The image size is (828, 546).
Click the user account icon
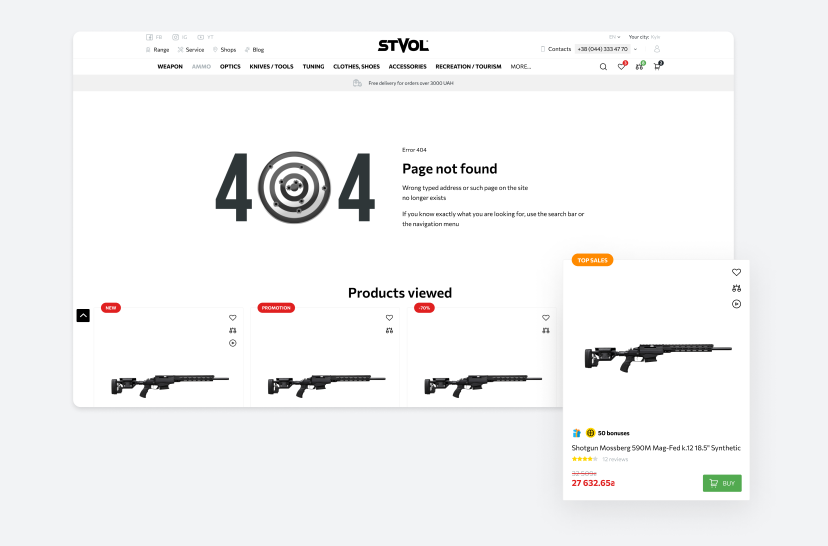click(657, 49)
